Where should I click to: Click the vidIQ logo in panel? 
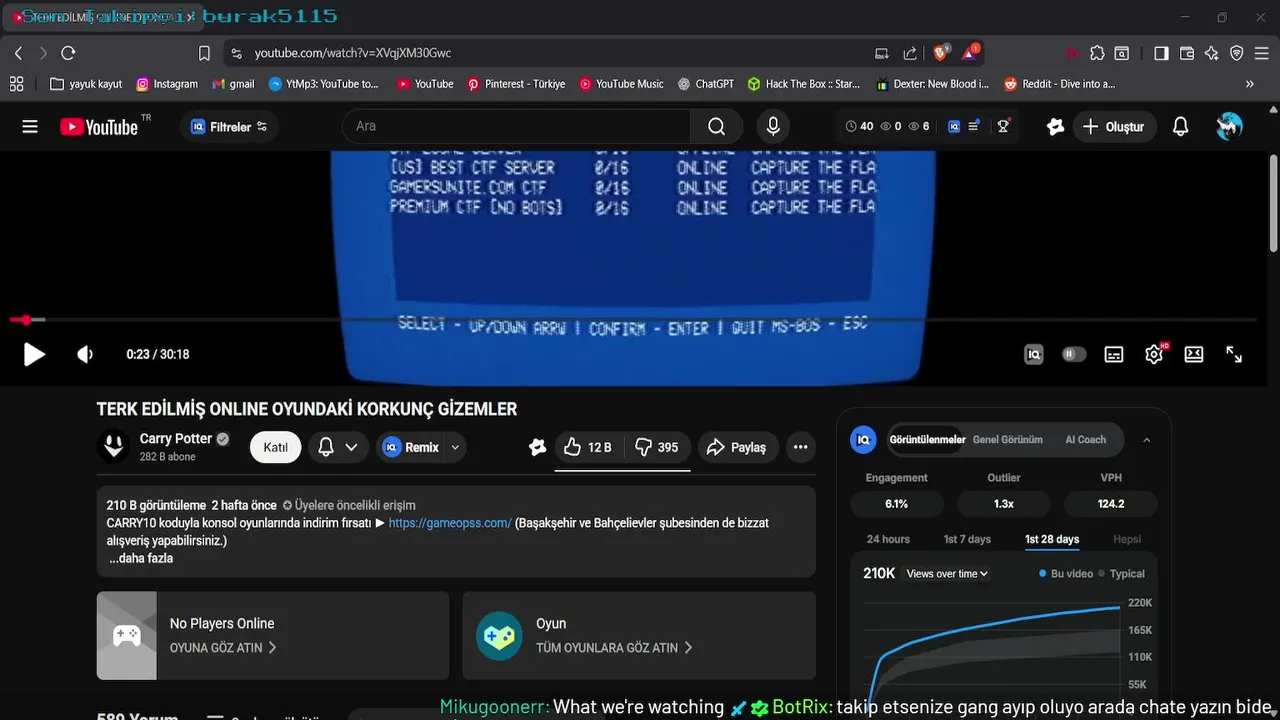pyautogui.click(x=863, y=440)
